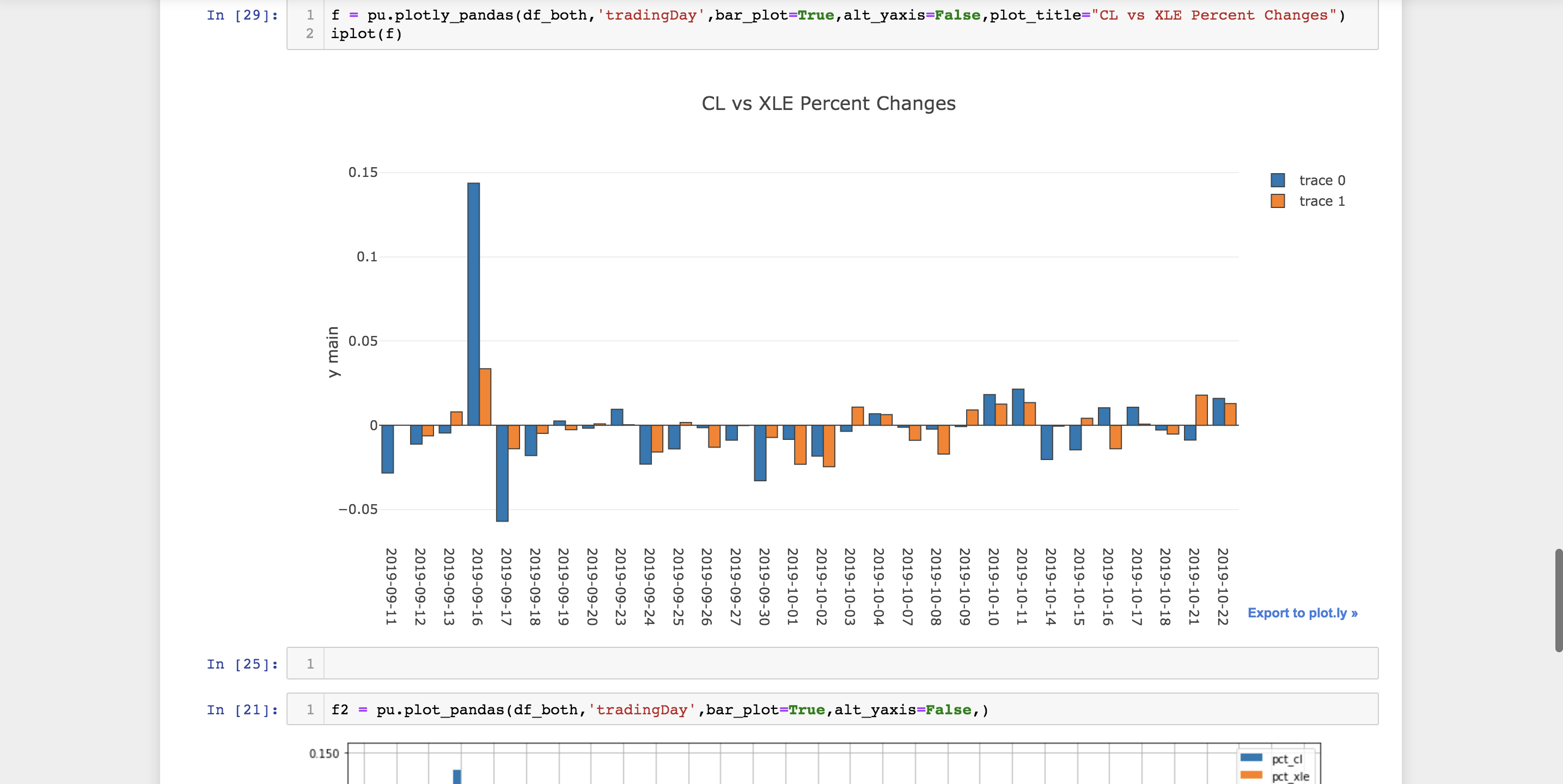Select the In [29] cell prompt
The height and width of the screenshot is (784, 1563).
tap(242, 15)
